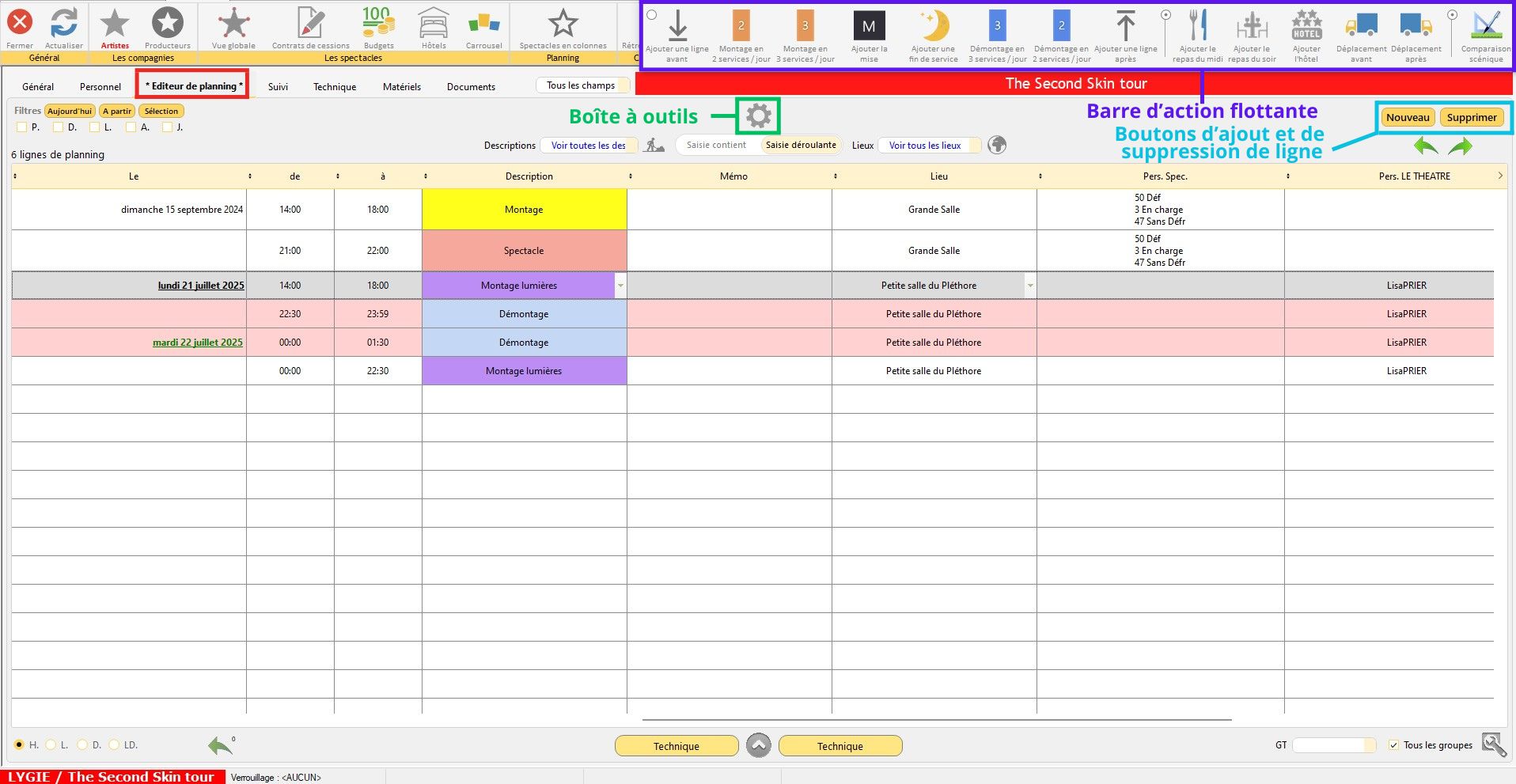Click Ajouter le repas du midi icon
The height and width of the screenshot is (784, 1516).
pos(1198,27)
